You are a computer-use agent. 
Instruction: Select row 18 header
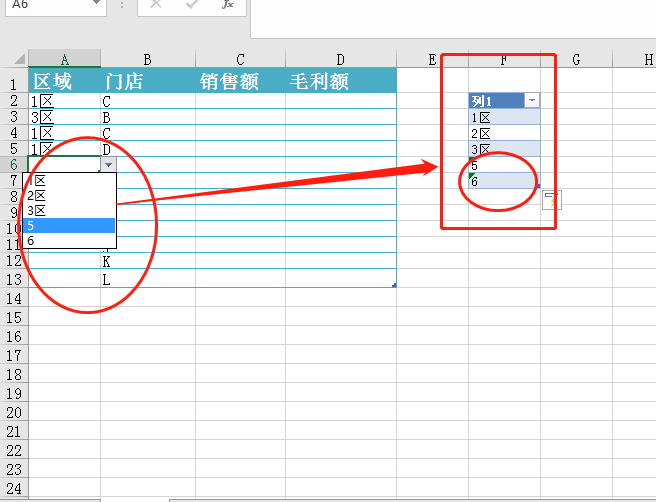coord(14,374)
